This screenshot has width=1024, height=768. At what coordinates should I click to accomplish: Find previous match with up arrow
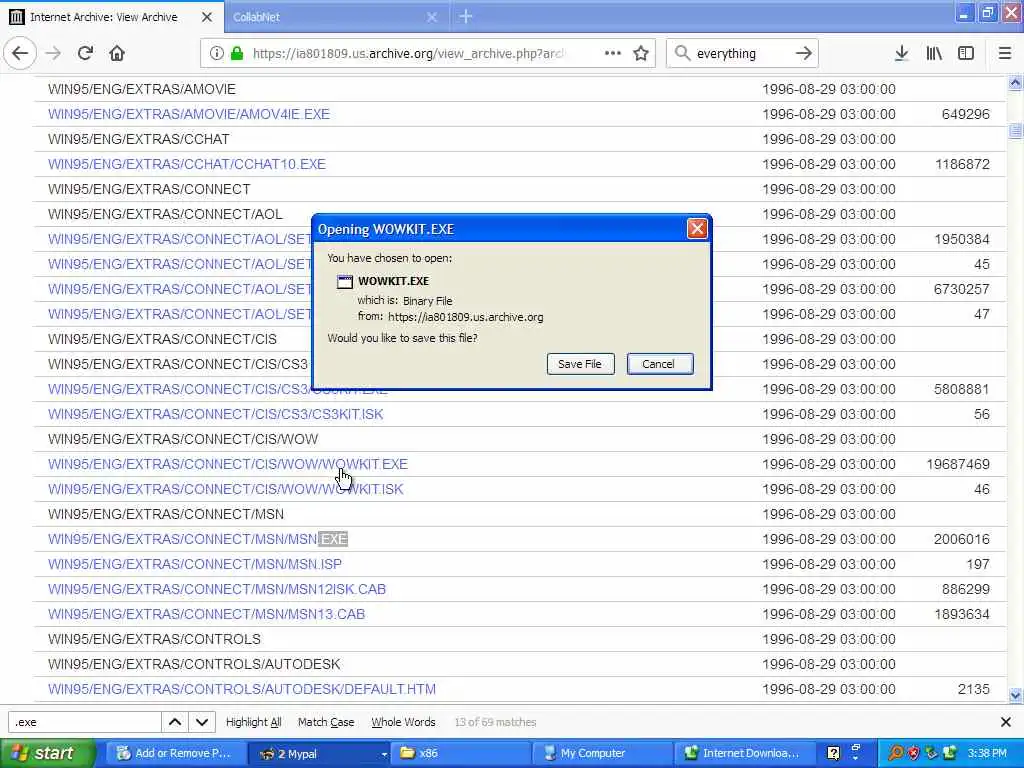175,722
